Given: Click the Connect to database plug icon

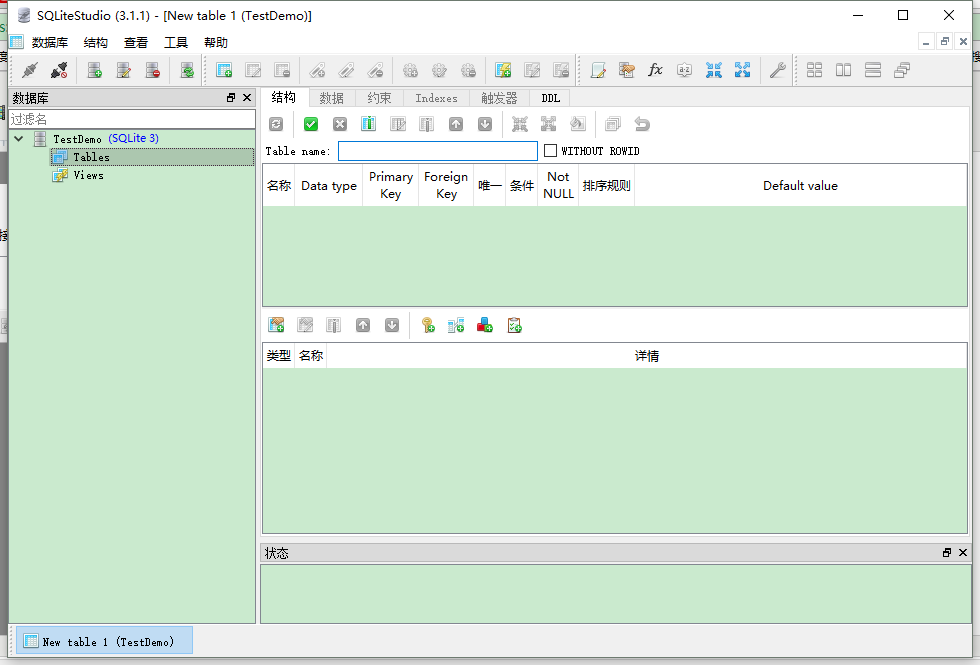Looking at the screenshot, I should [x=30, y=70].
